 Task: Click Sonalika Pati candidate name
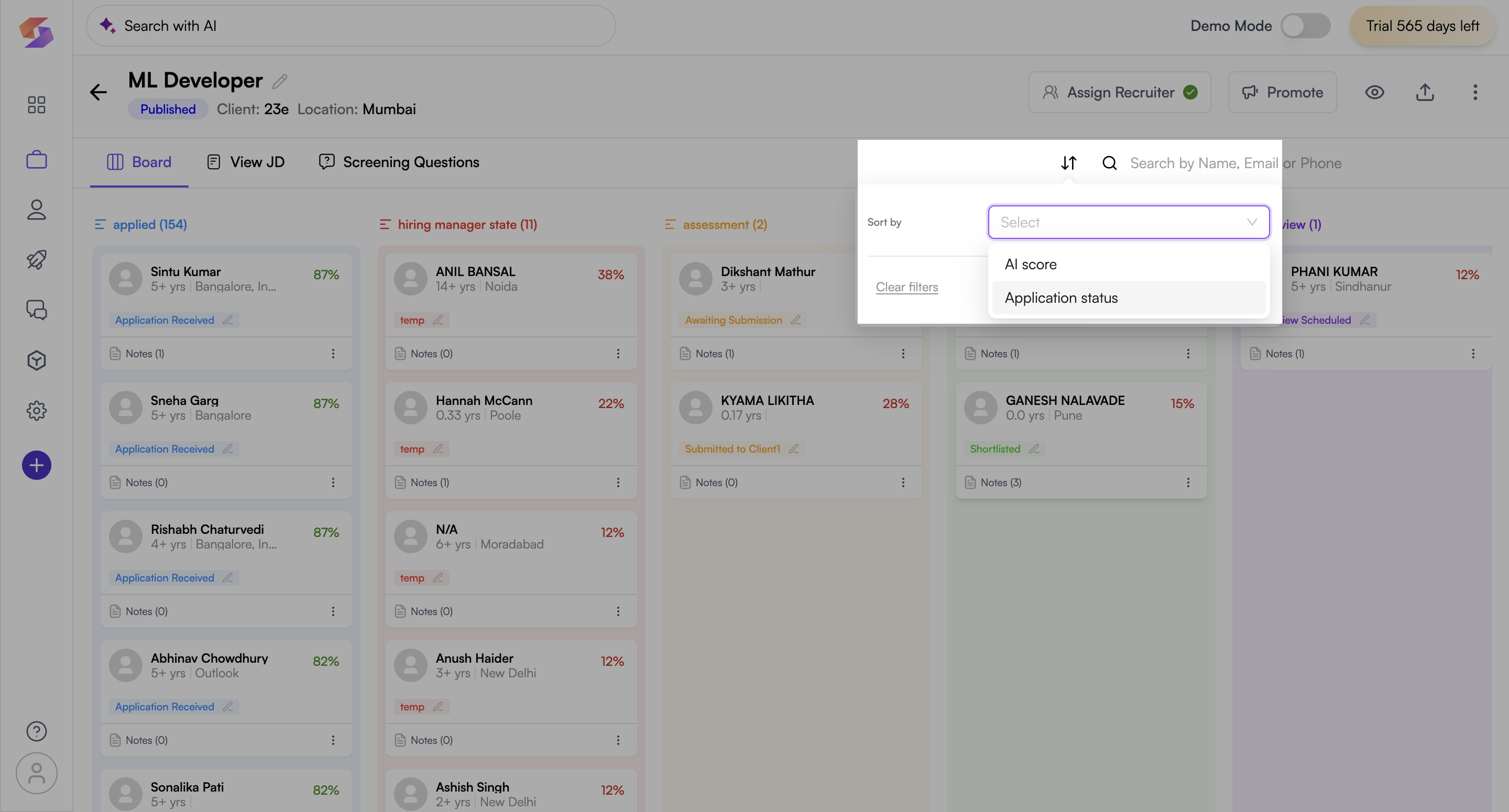187,787
